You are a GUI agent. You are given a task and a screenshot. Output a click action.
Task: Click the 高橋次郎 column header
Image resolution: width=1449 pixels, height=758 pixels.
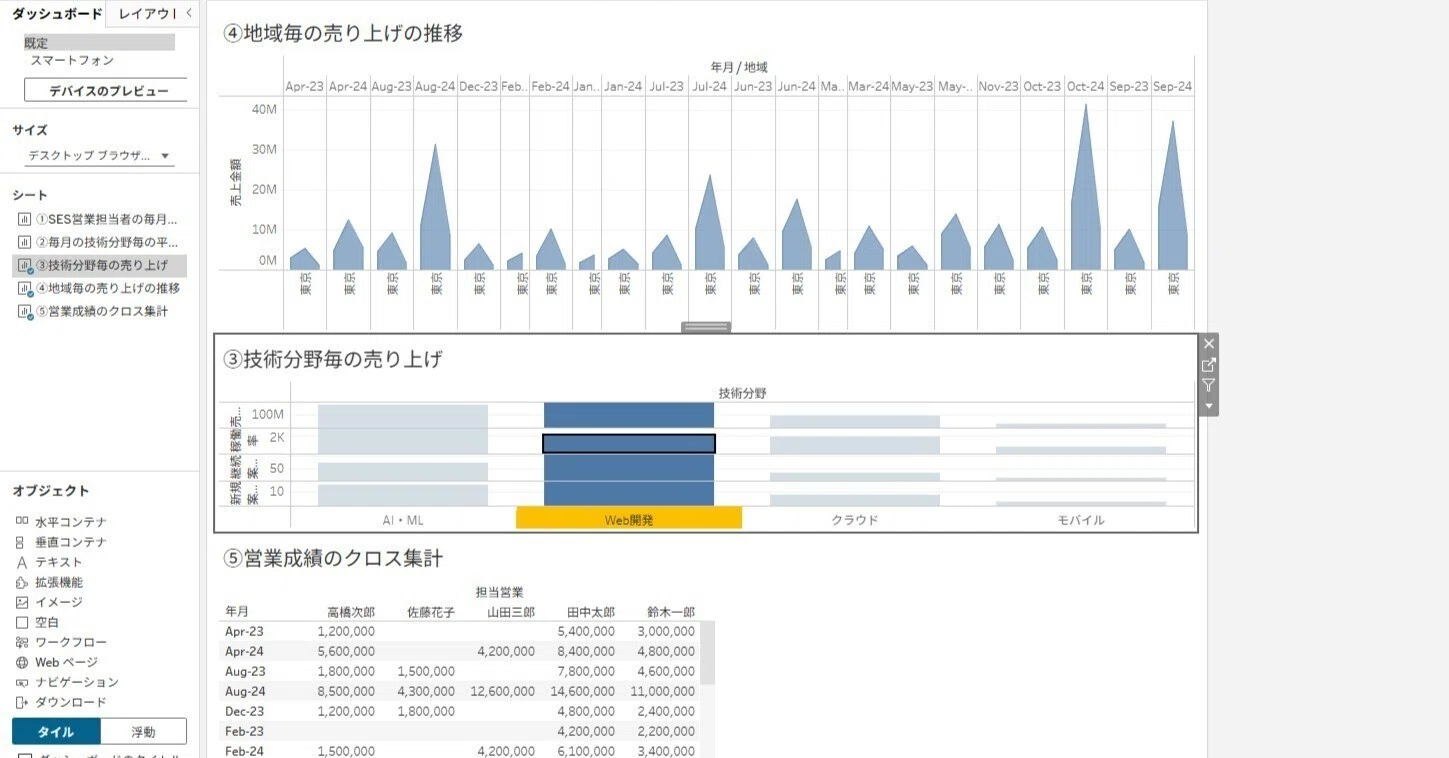[351, 612]
